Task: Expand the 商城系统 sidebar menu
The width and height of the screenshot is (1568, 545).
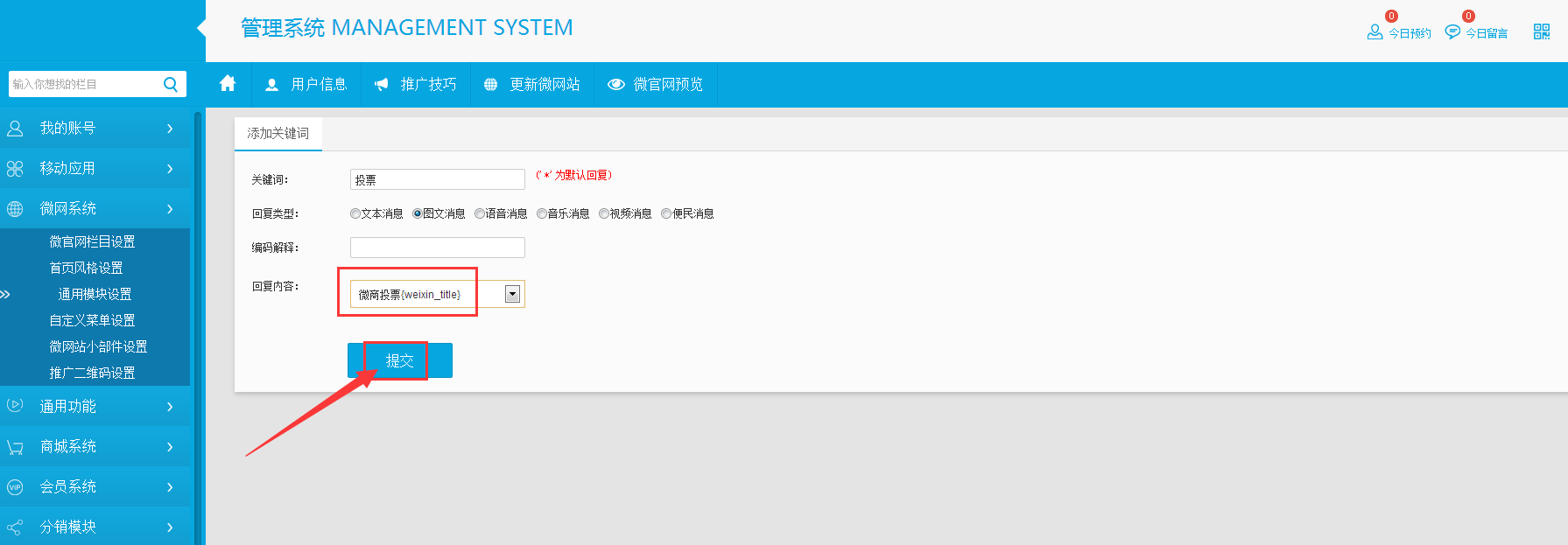Action: [96, 447]
